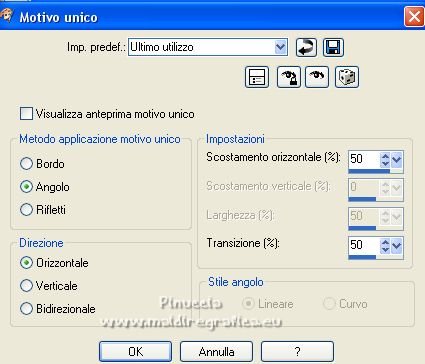
Task: Click the reset to default arrow icon
Action: (306, 47)
